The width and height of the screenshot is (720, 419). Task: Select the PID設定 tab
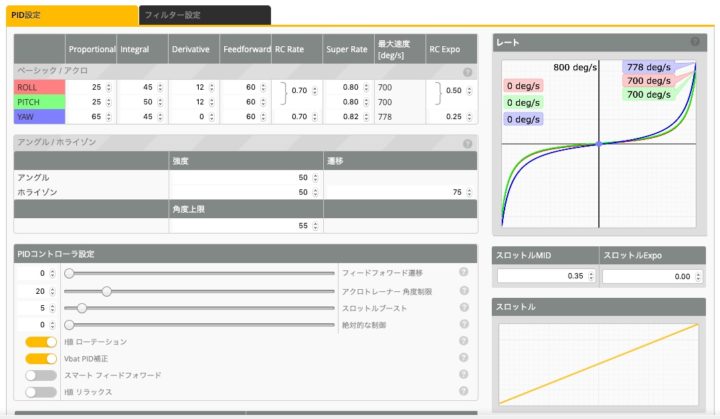68,15
